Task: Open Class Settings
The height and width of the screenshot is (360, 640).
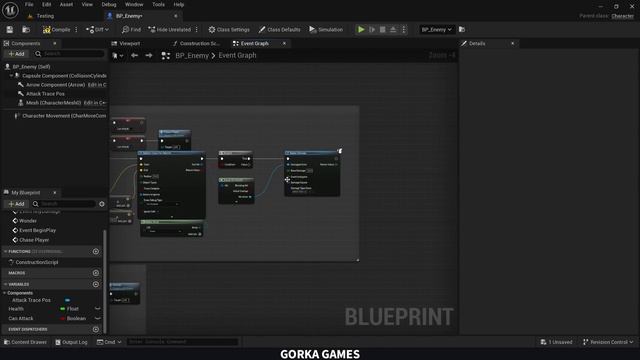Action: pos(229,29)
